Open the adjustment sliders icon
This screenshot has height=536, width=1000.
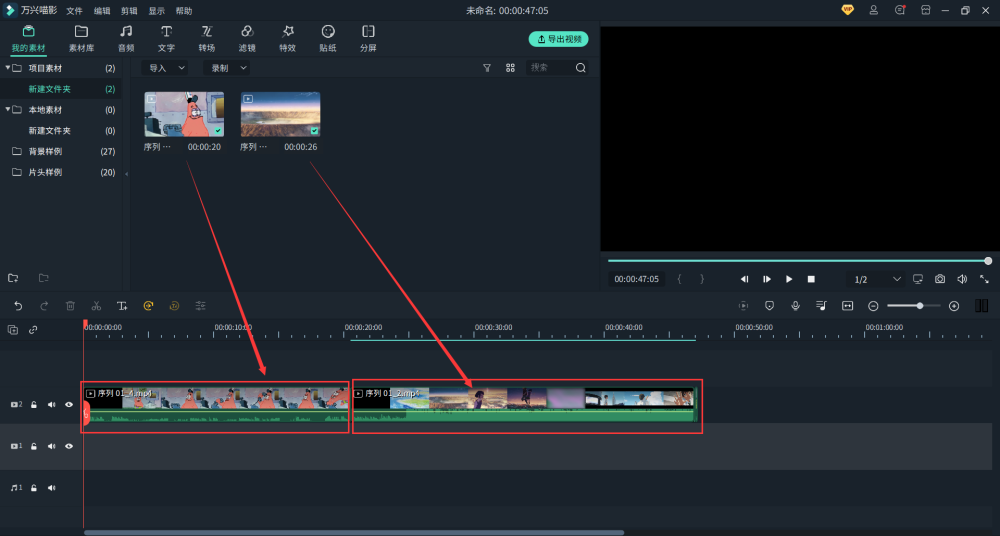(x=200, y=306)
